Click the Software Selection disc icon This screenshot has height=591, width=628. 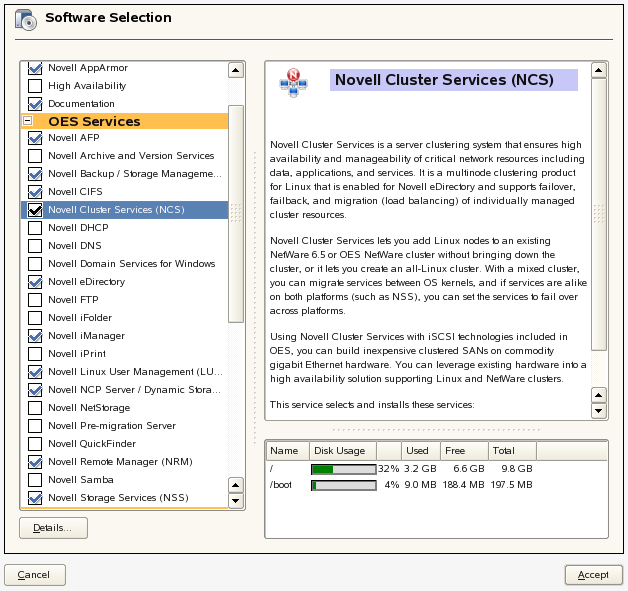pos(26,20)
